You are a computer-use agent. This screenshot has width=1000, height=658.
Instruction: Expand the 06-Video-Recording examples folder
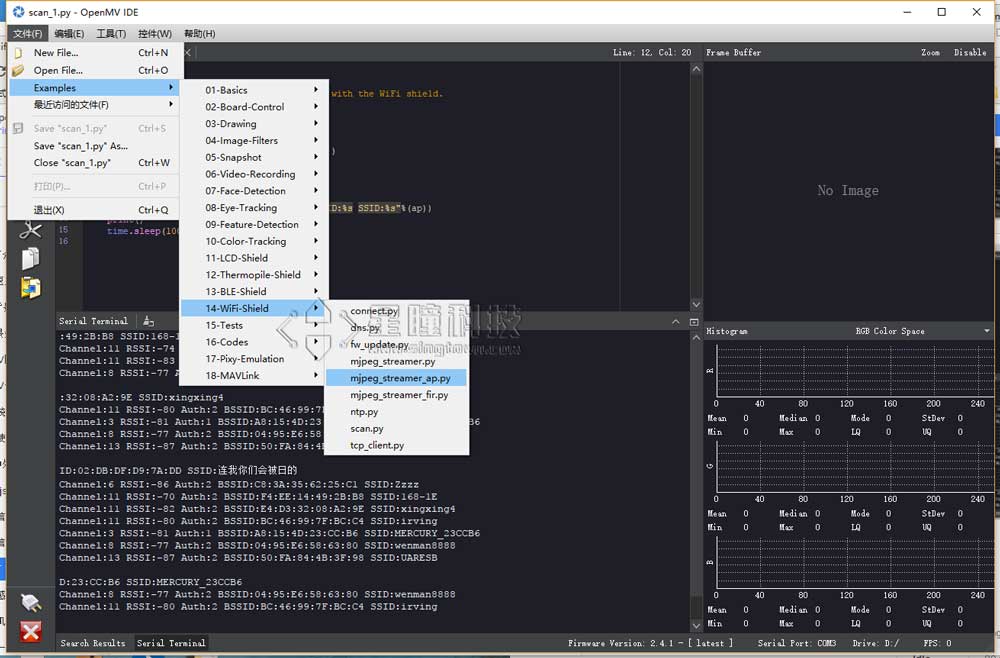[254, 174]
